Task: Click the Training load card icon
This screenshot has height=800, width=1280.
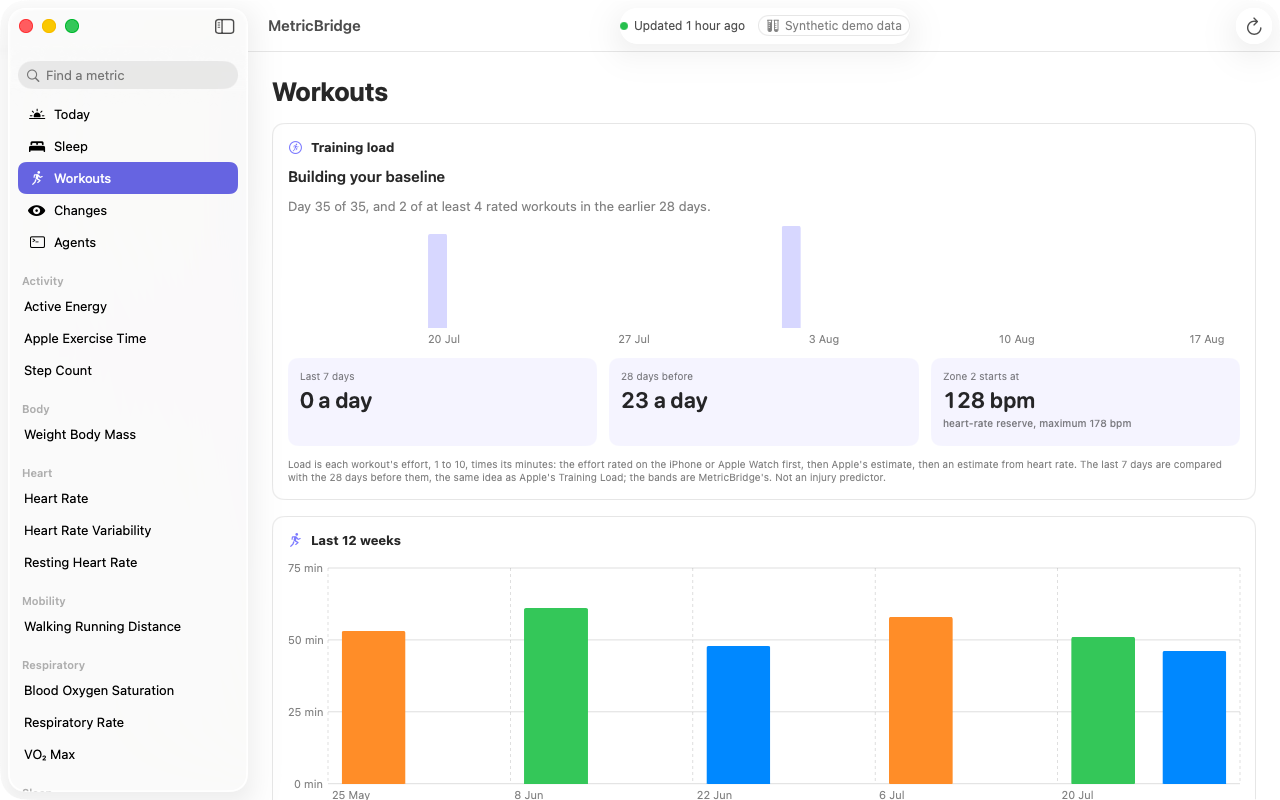Action: point(295,147)
